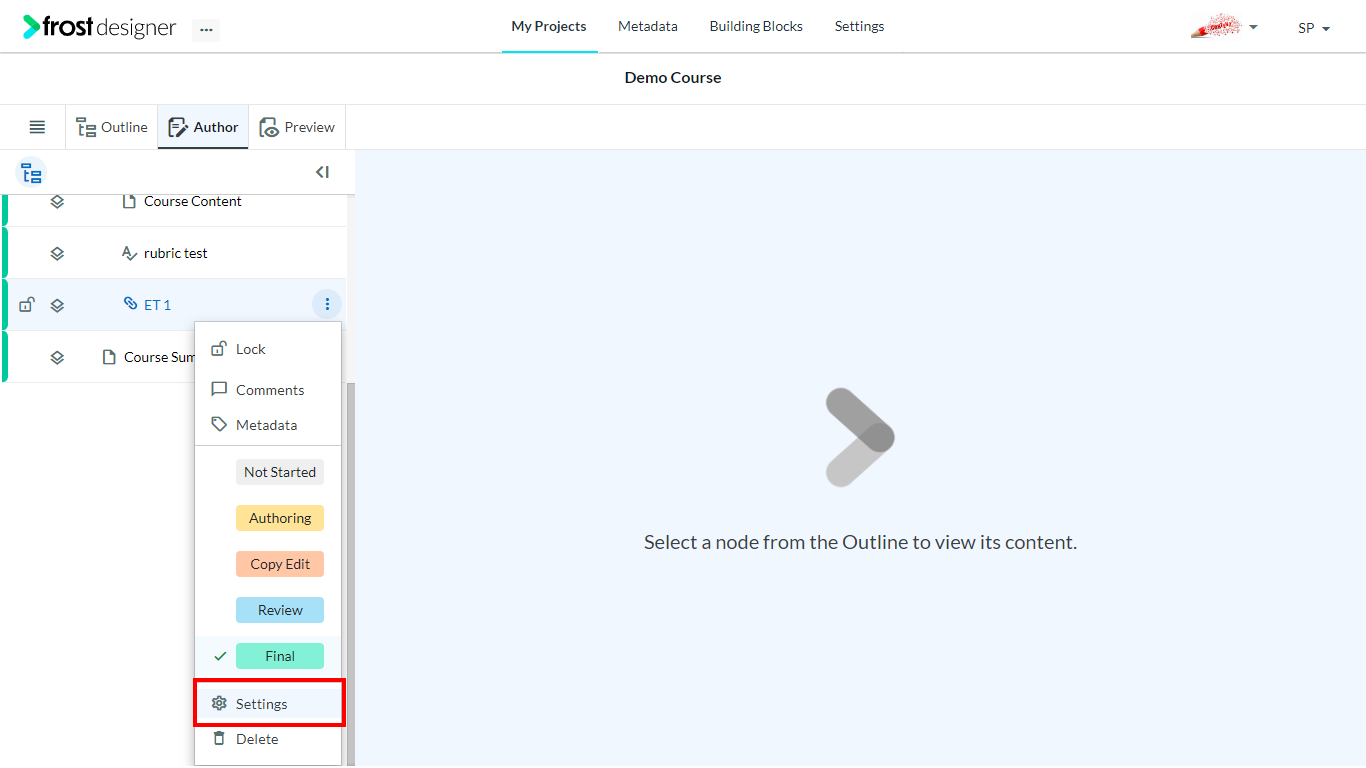This screenshot has height=768, width=1366.
Task: Select the ET 1 node
Action: click(x=157, y=305)
